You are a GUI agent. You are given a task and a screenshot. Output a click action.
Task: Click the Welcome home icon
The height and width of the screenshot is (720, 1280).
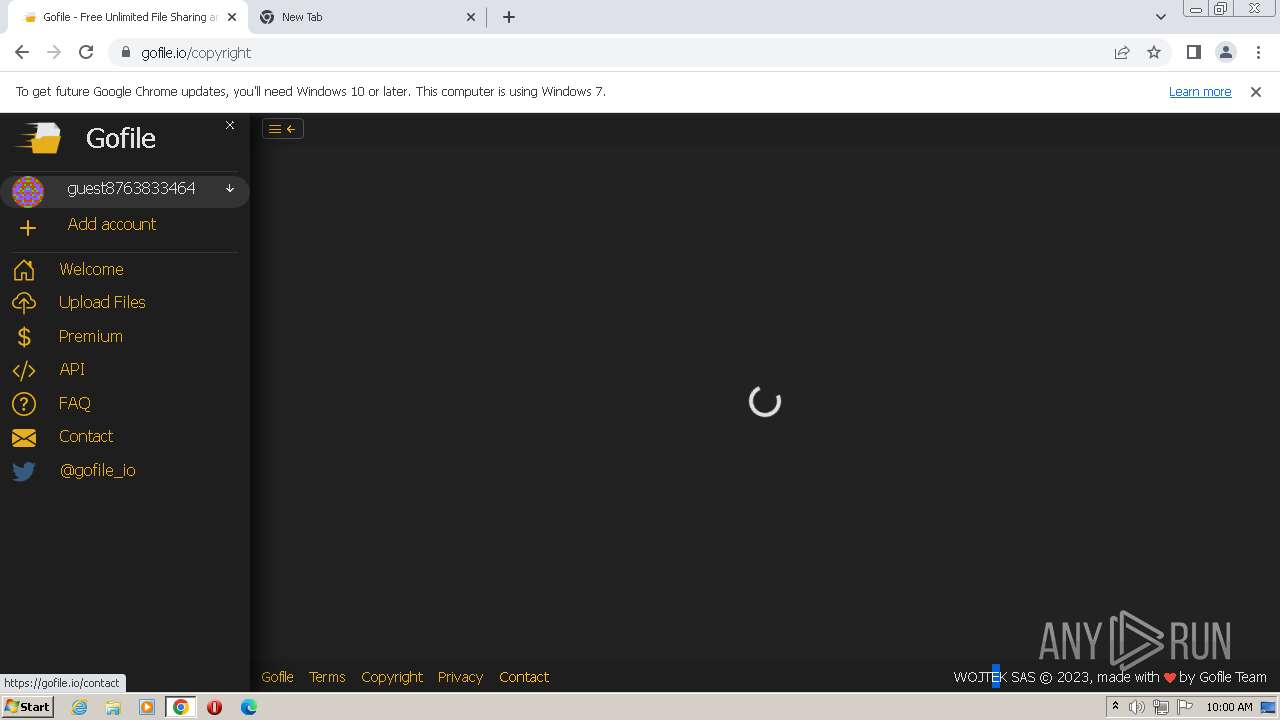(x=24, y=270)
